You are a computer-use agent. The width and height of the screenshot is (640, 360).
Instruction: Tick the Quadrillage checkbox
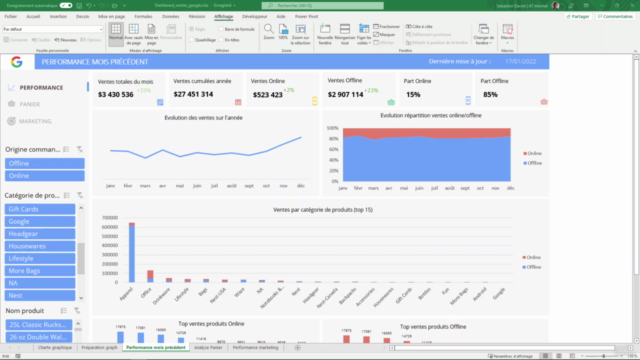tap(191, 40)
